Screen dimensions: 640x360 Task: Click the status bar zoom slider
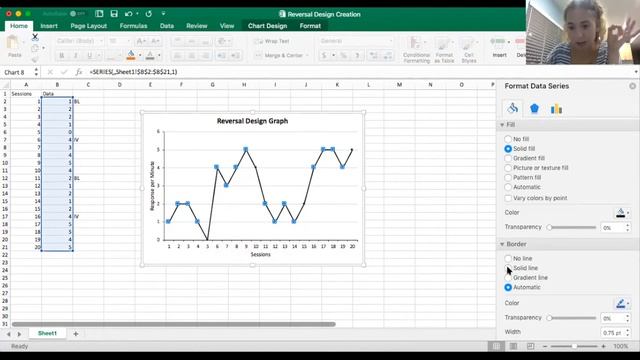[574, 346]
